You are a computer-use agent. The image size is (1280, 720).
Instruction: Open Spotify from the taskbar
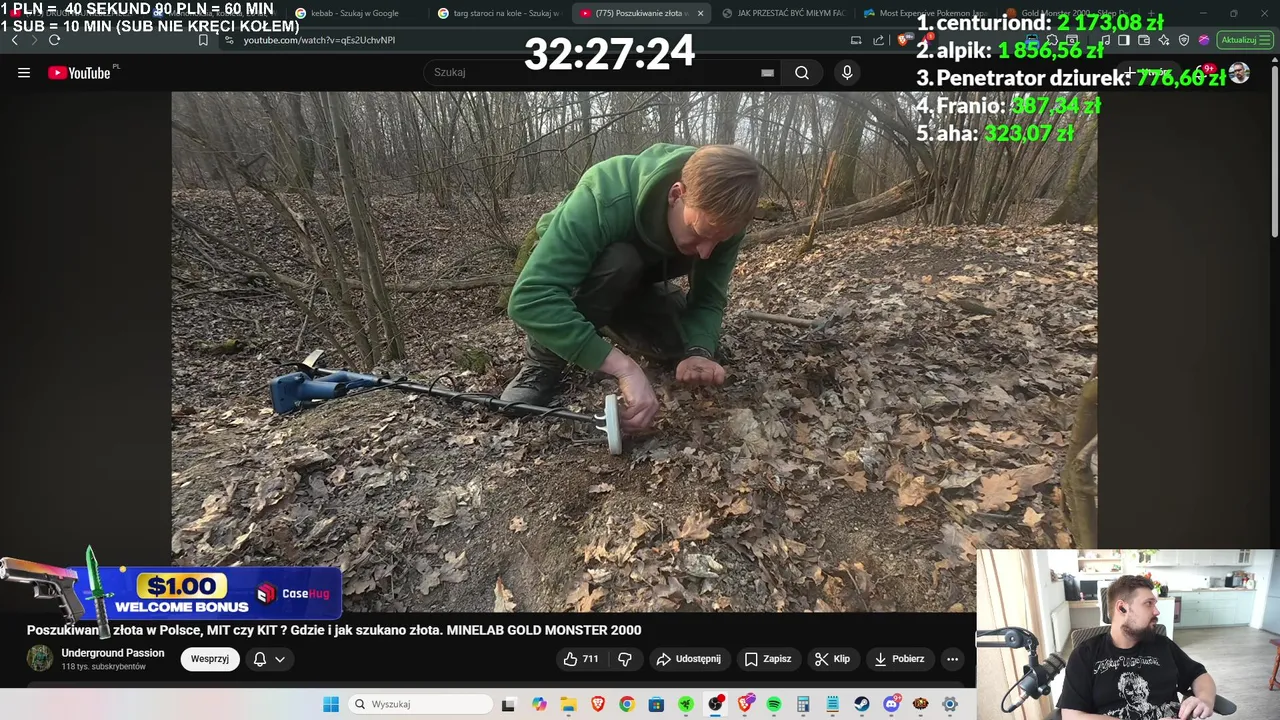pyautogui.click(x=774, y=704)
